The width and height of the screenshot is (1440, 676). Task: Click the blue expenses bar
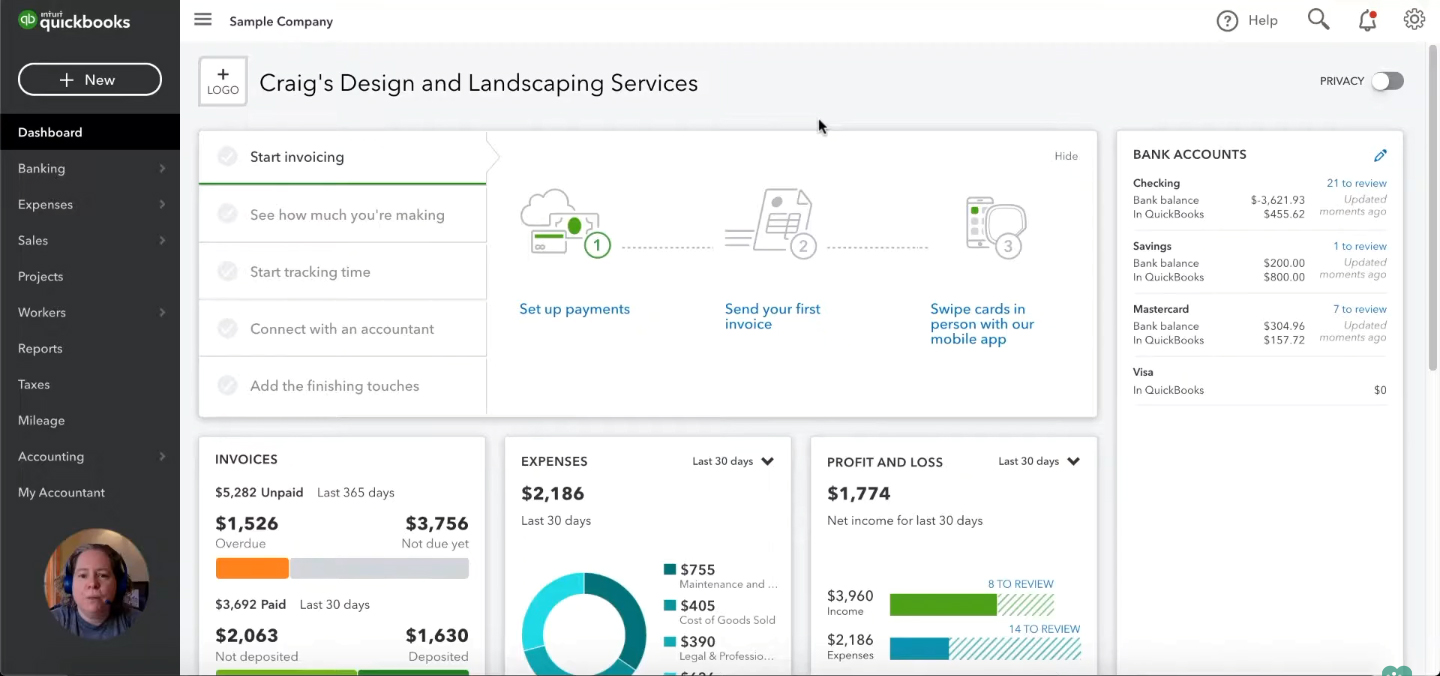919,649
